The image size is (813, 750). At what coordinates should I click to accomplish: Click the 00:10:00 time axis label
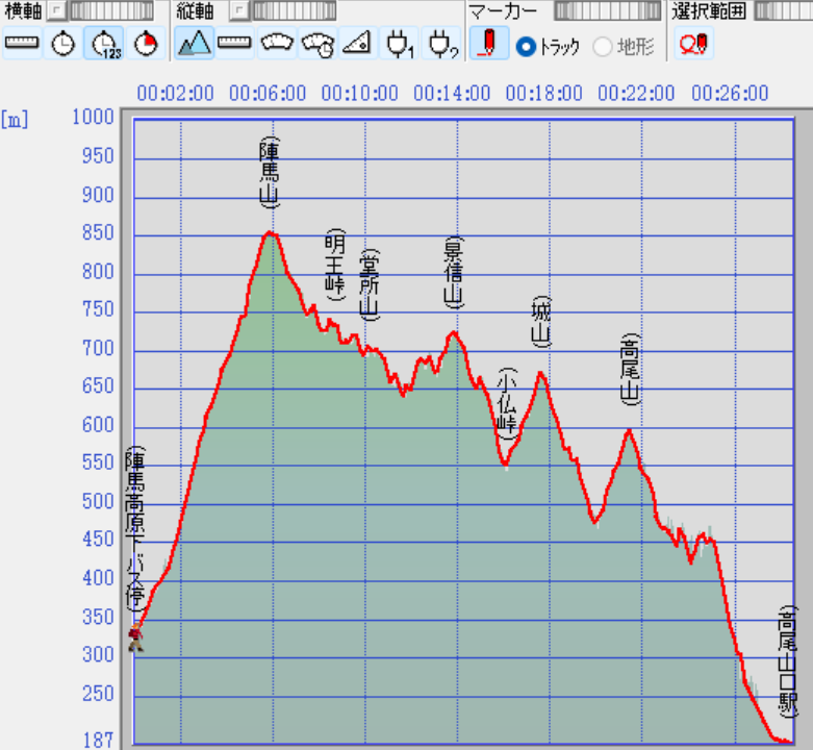pos(360,93)
